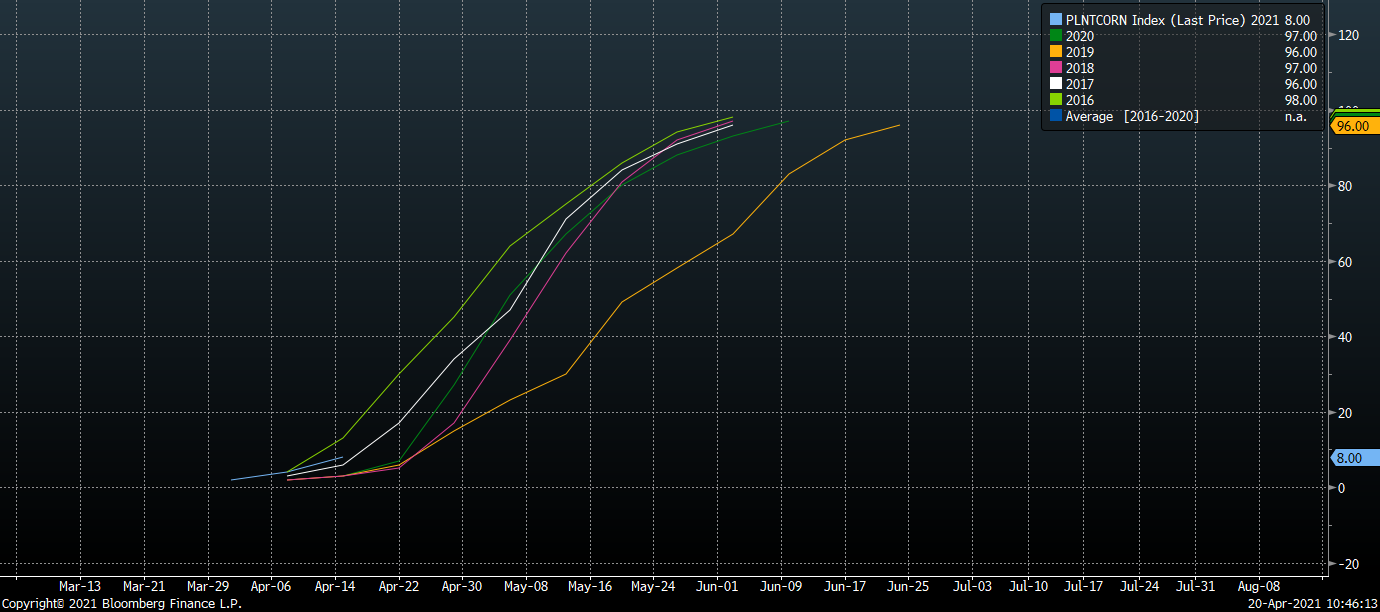Click the 20-Apr-2021 10:46:13 timestamp
Viewport: 1380px width, 612px height.
(1313, 604)
